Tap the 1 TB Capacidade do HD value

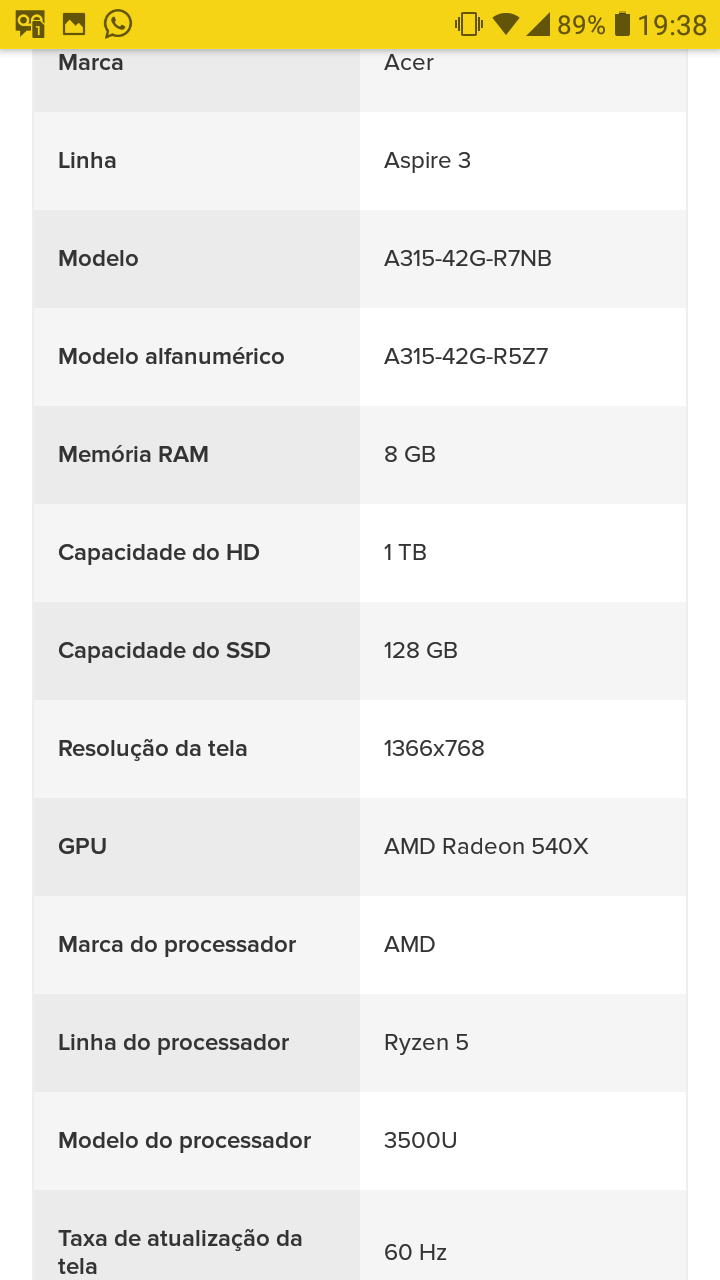coord(405,553)
